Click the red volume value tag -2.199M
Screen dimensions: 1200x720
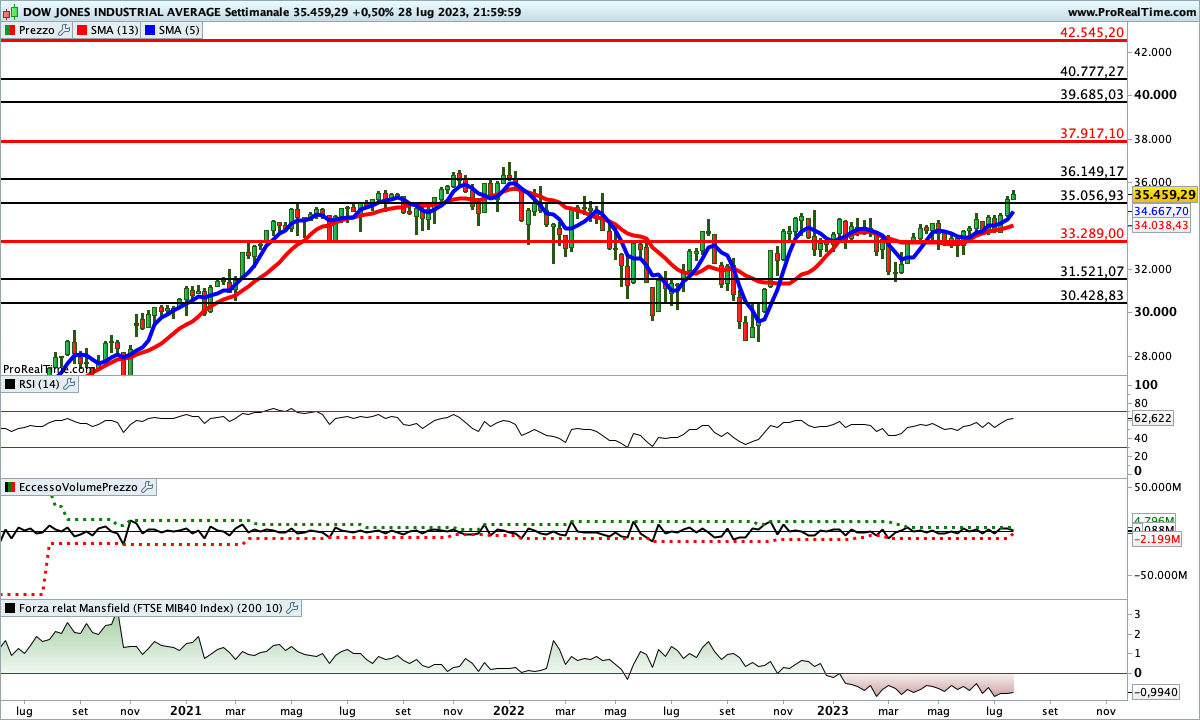pos(1157,539)
